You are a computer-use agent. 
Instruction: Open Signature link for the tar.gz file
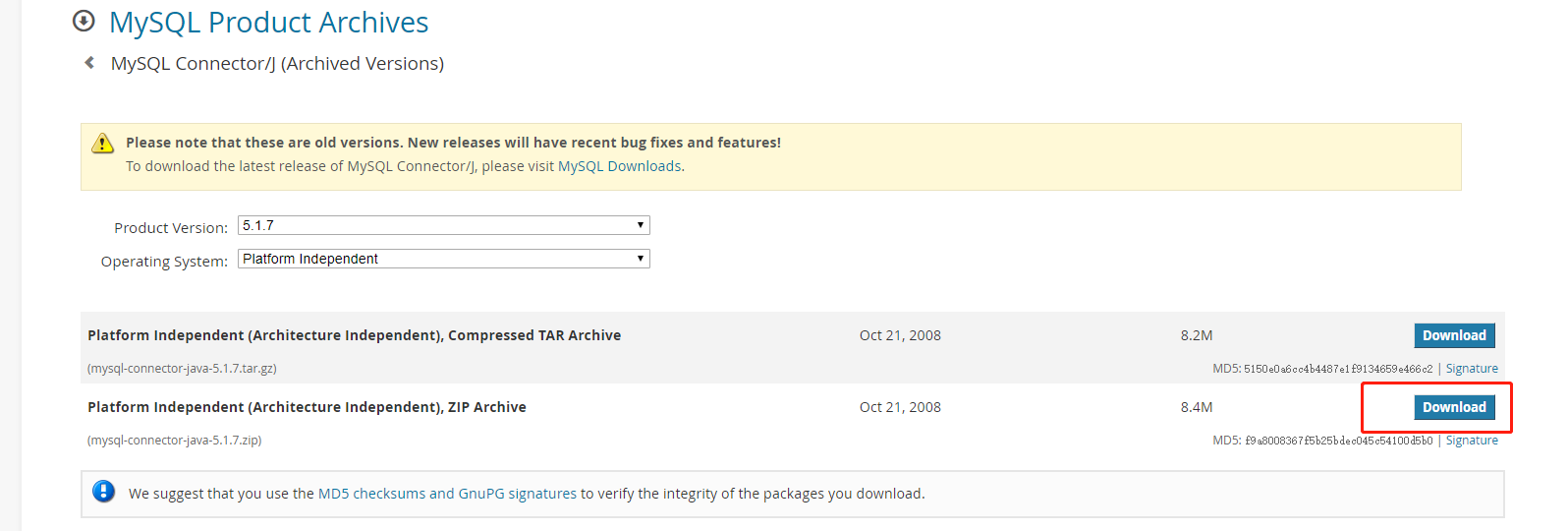click(x=1472, y=369)
